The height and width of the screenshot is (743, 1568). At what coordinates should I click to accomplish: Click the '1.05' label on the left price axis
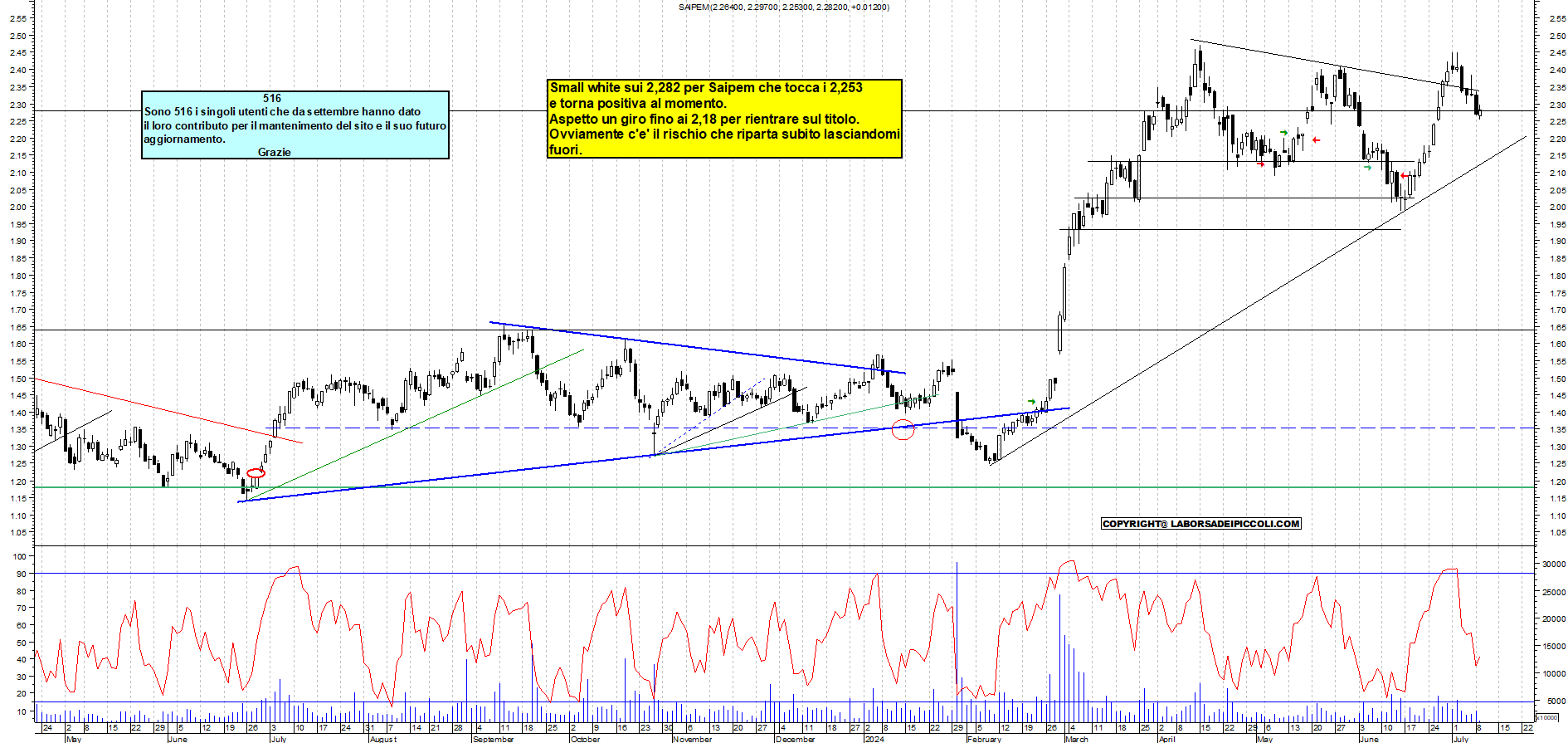(18, 533)
